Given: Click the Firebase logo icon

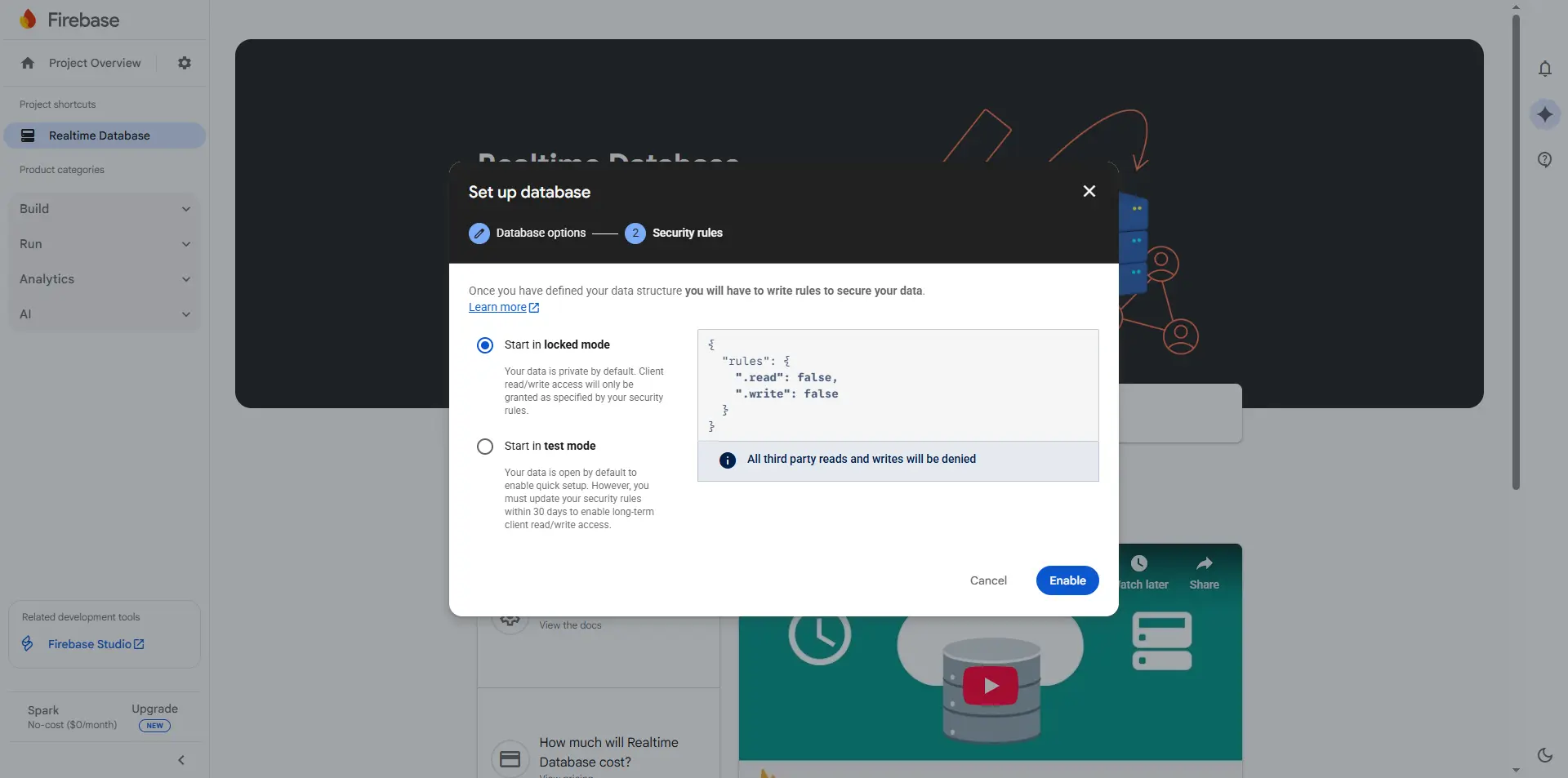Looking at the screenshot, I should point(29,20).
